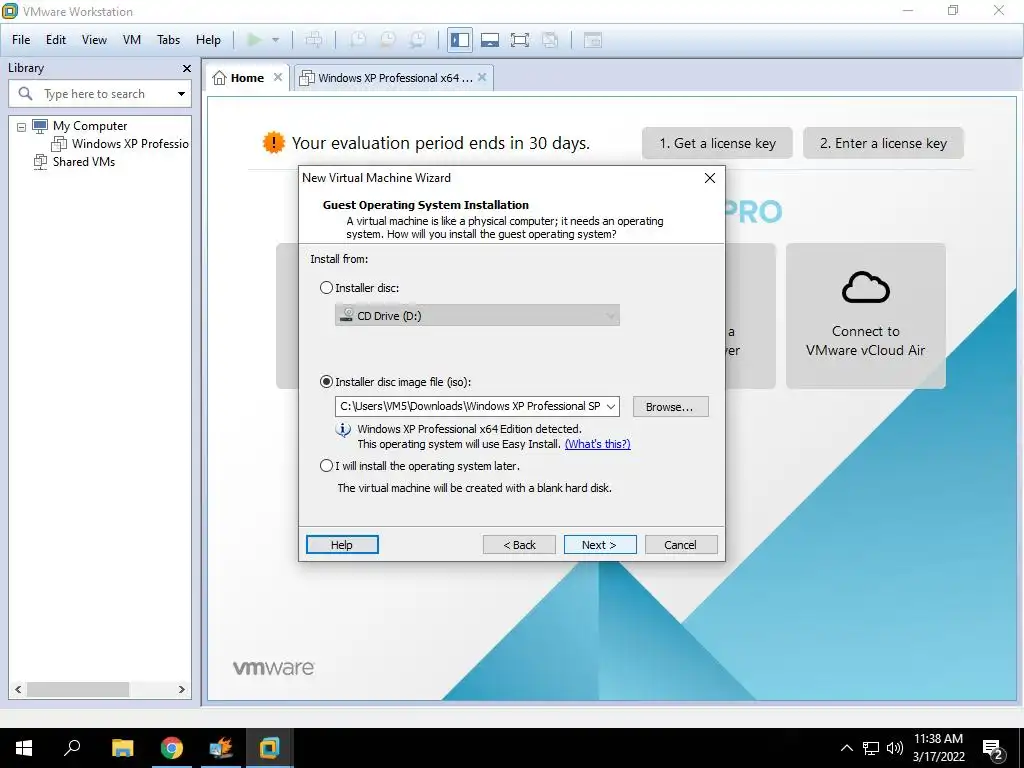Open the Windows Start menu
The width and height of the screenshot is (1024, 768).
(x=24, y=748)
